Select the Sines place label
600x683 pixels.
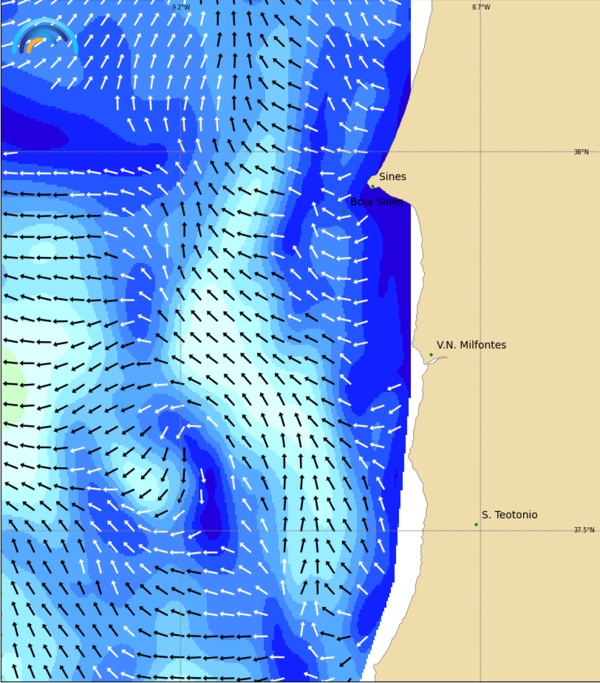(392, 177)
